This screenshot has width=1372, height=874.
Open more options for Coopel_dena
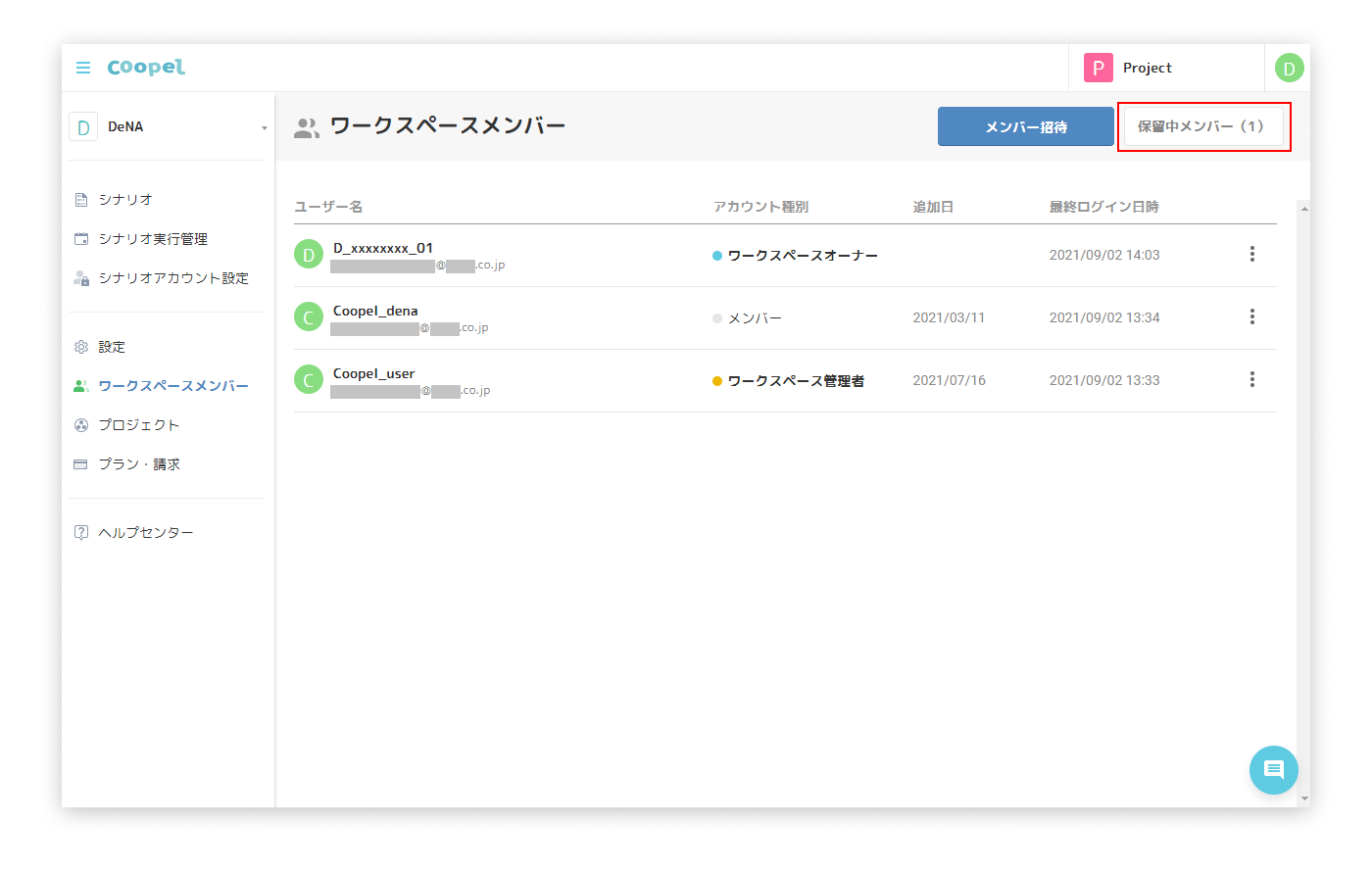[x=1251, y=317]
